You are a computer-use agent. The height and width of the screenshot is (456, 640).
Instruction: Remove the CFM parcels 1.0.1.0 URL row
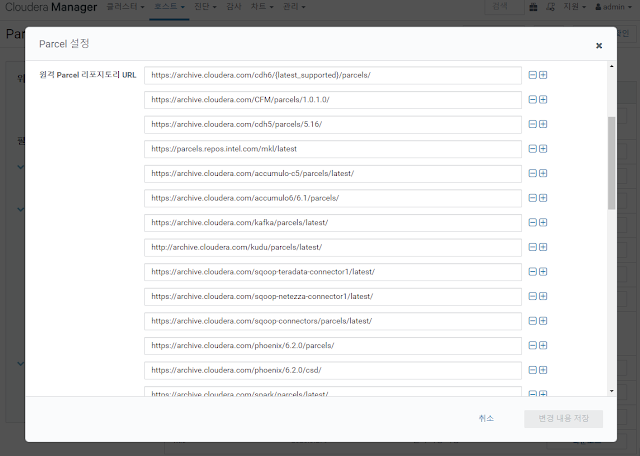[x=533, y=100]
